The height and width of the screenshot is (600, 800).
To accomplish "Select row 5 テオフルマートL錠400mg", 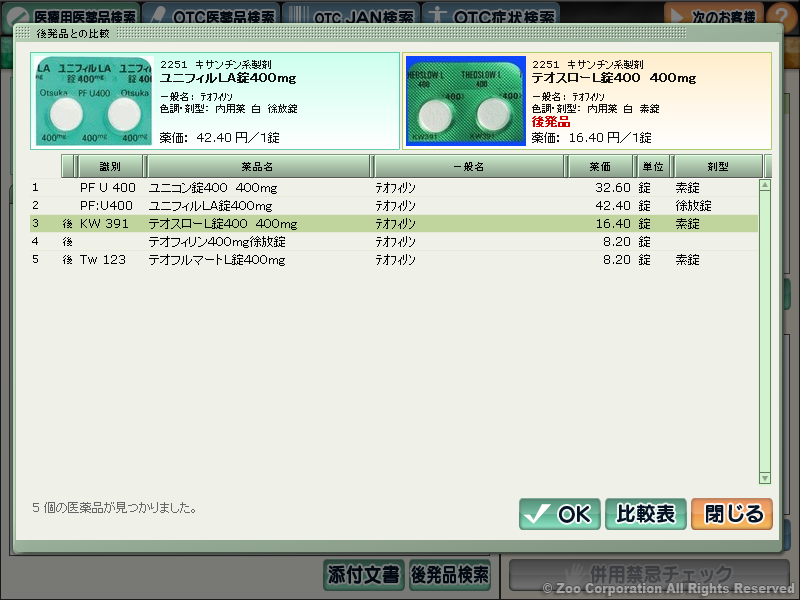I will pos(394,259).
